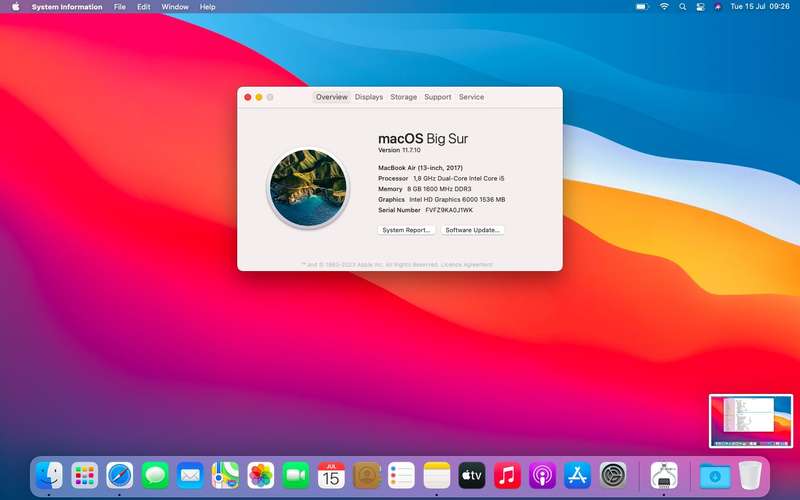Click the Big Sur artwork image
This screenshot has height=500, width=800.
pos(308,188)
